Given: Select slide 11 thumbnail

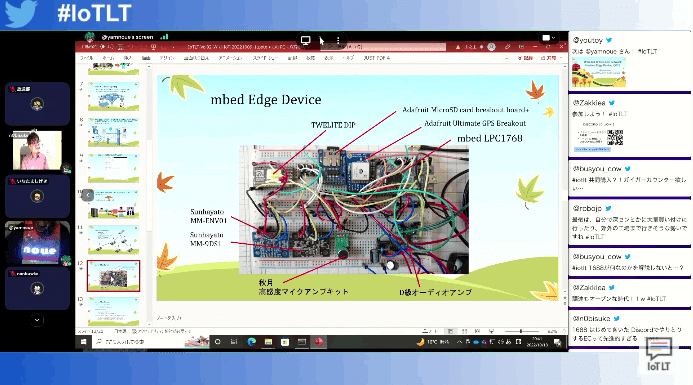Looking at the screenshot, I should click(x=113, y=240).
